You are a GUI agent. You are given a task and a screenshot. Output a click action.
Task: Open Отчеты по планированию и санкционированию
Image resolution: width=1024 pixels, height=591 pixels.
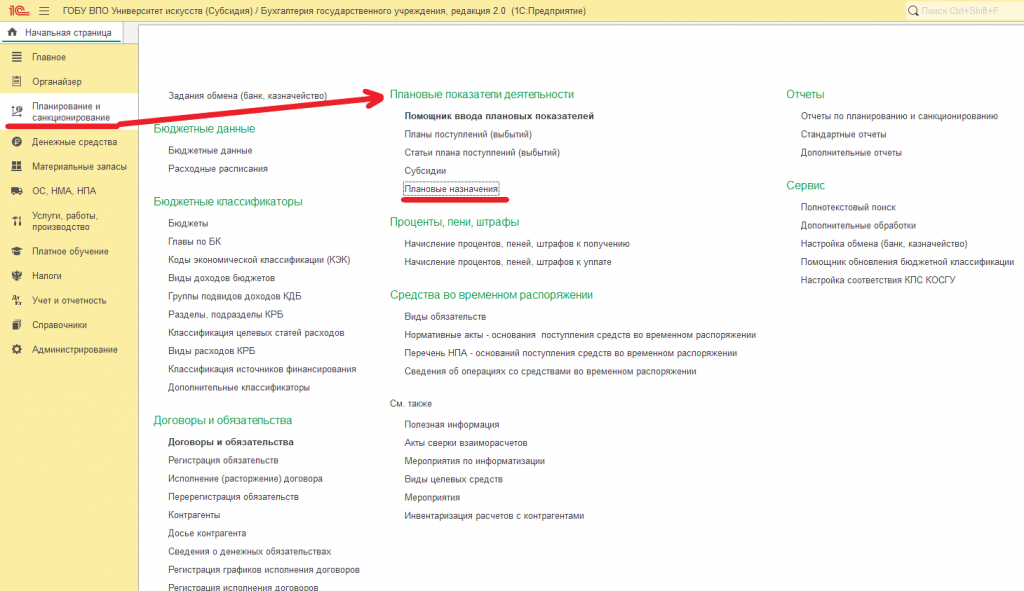pyautogui.click(x=899, y=116)
